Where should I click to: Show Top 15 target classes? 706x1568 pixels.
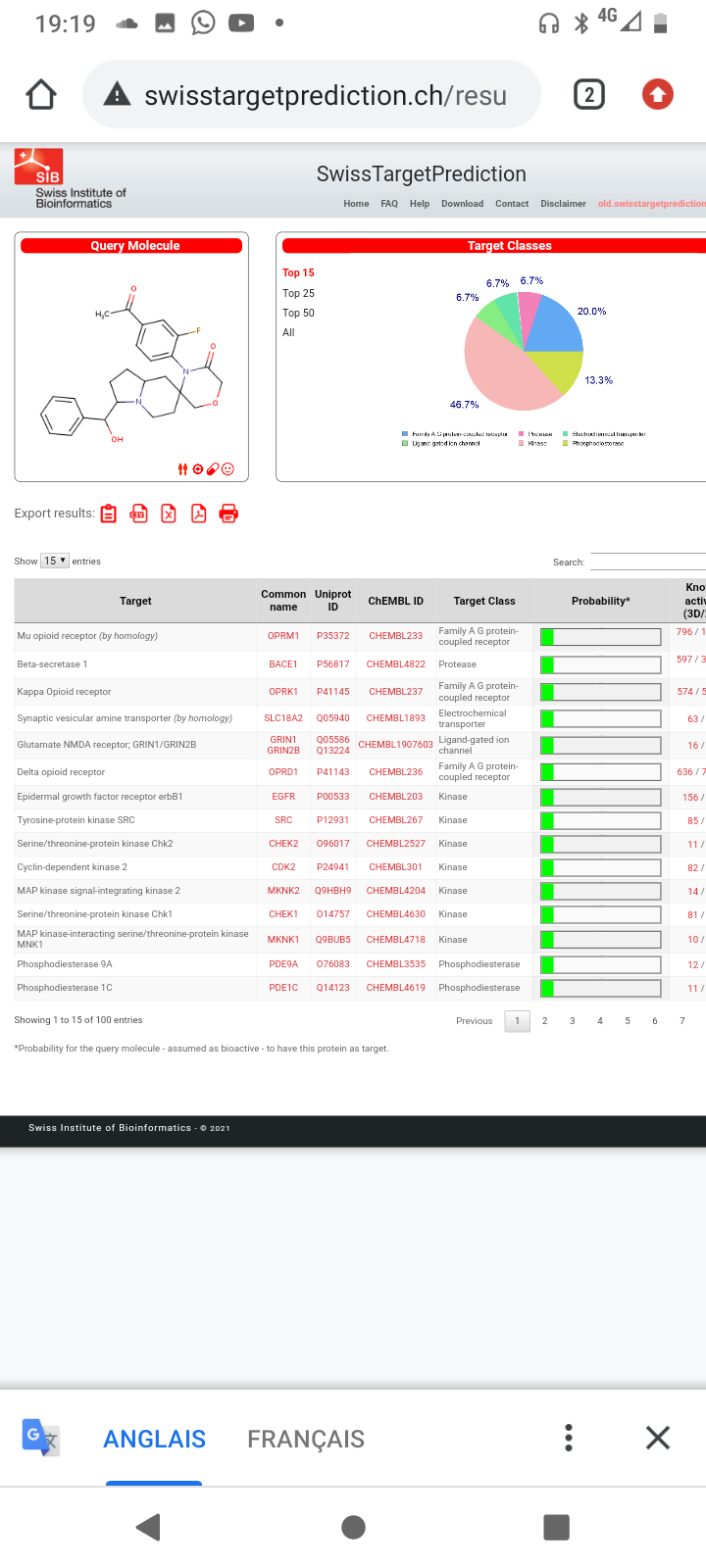click(x=298, y=272)
